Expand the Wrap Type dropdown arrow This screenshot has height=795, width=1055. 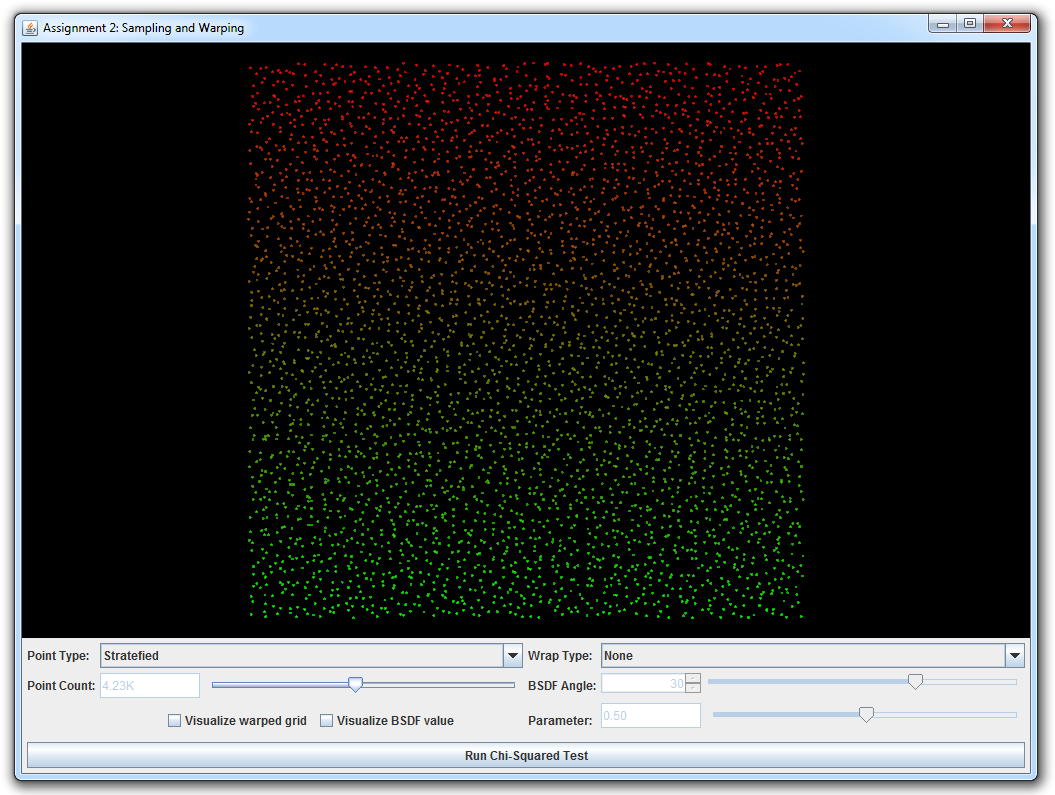click(1015, 656)
